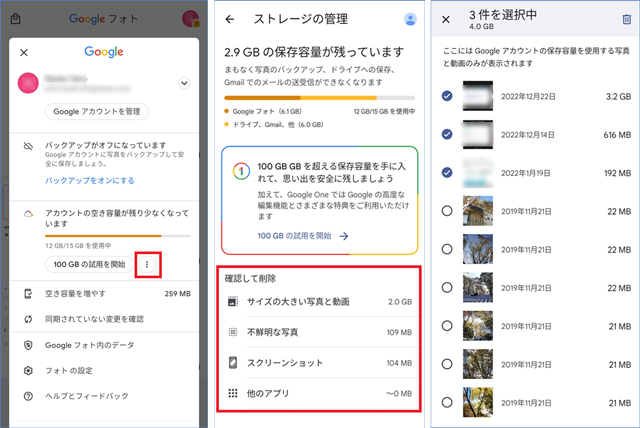Click the trash delete icon
Viewport: 640px width, 428px height.
click(x=627, y=19)
